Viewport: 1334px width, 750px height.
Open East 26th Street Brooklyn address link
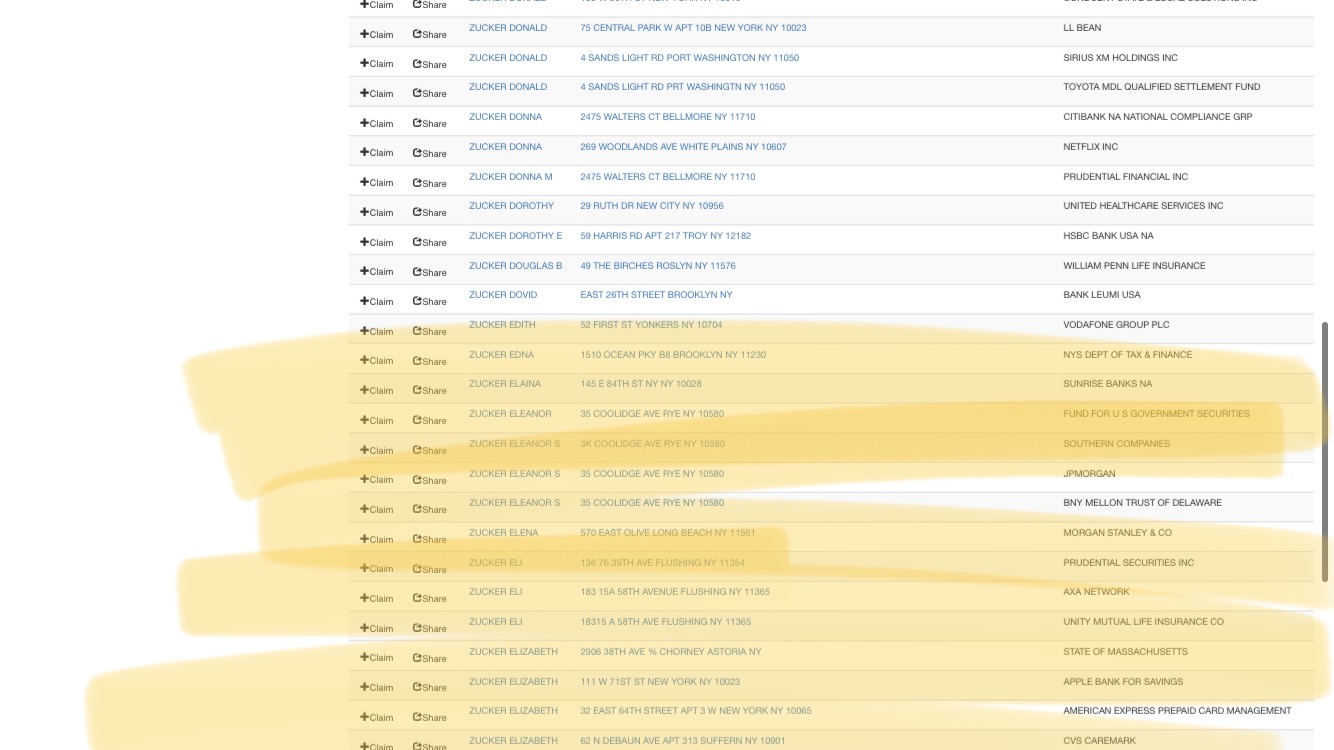pos(656,295)
